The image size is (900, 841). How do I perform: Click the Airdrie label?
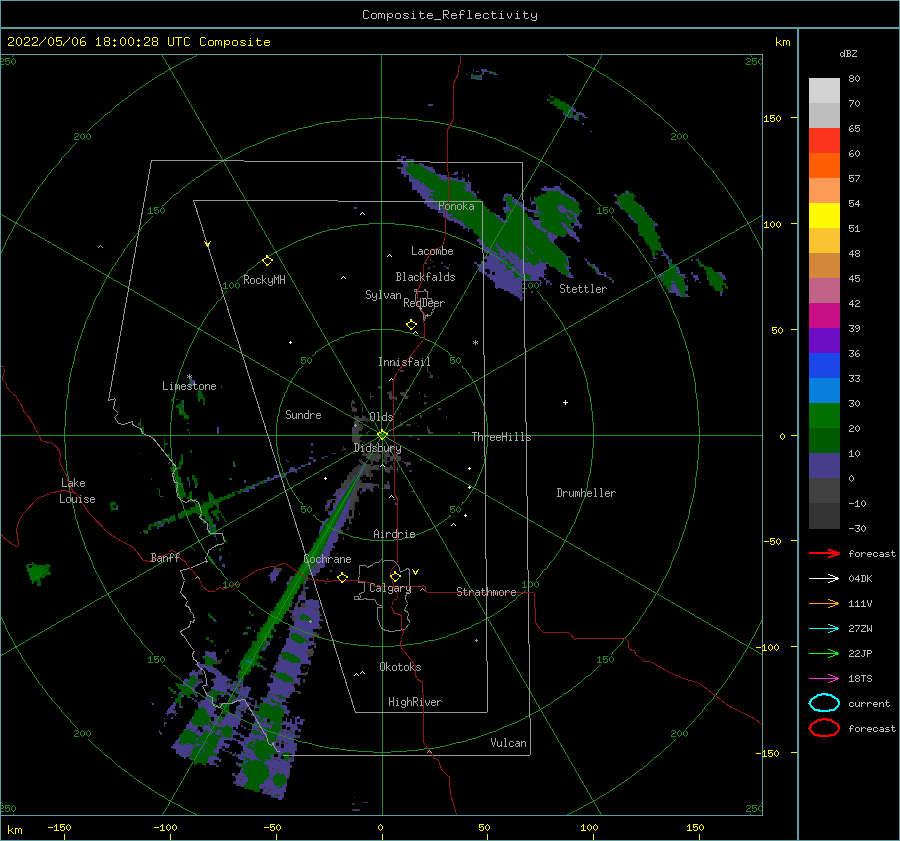pos(394,534)
